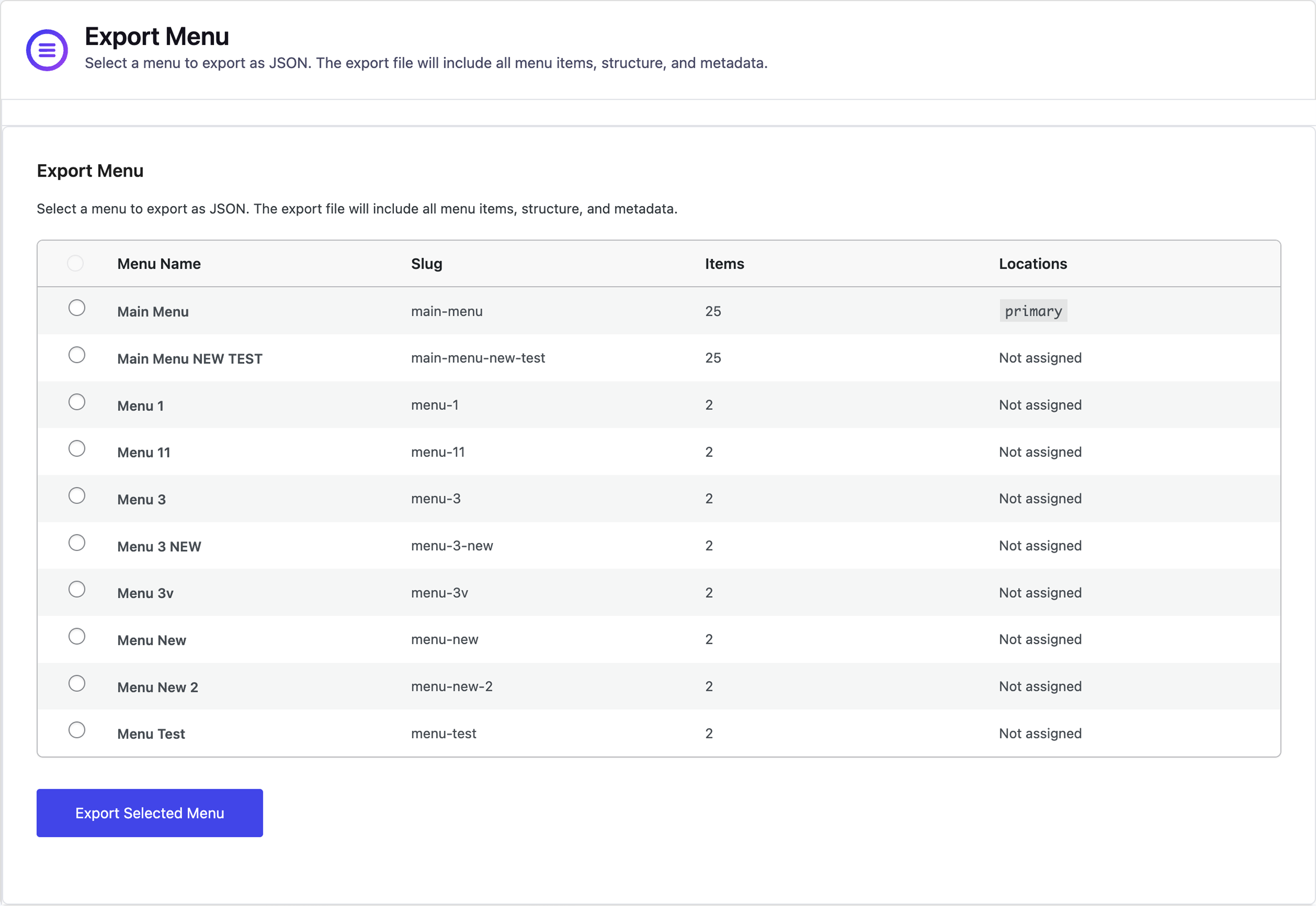Click the Items column header
The height and width of the screenshot is (906, 1316).
[x=725, y=263]
